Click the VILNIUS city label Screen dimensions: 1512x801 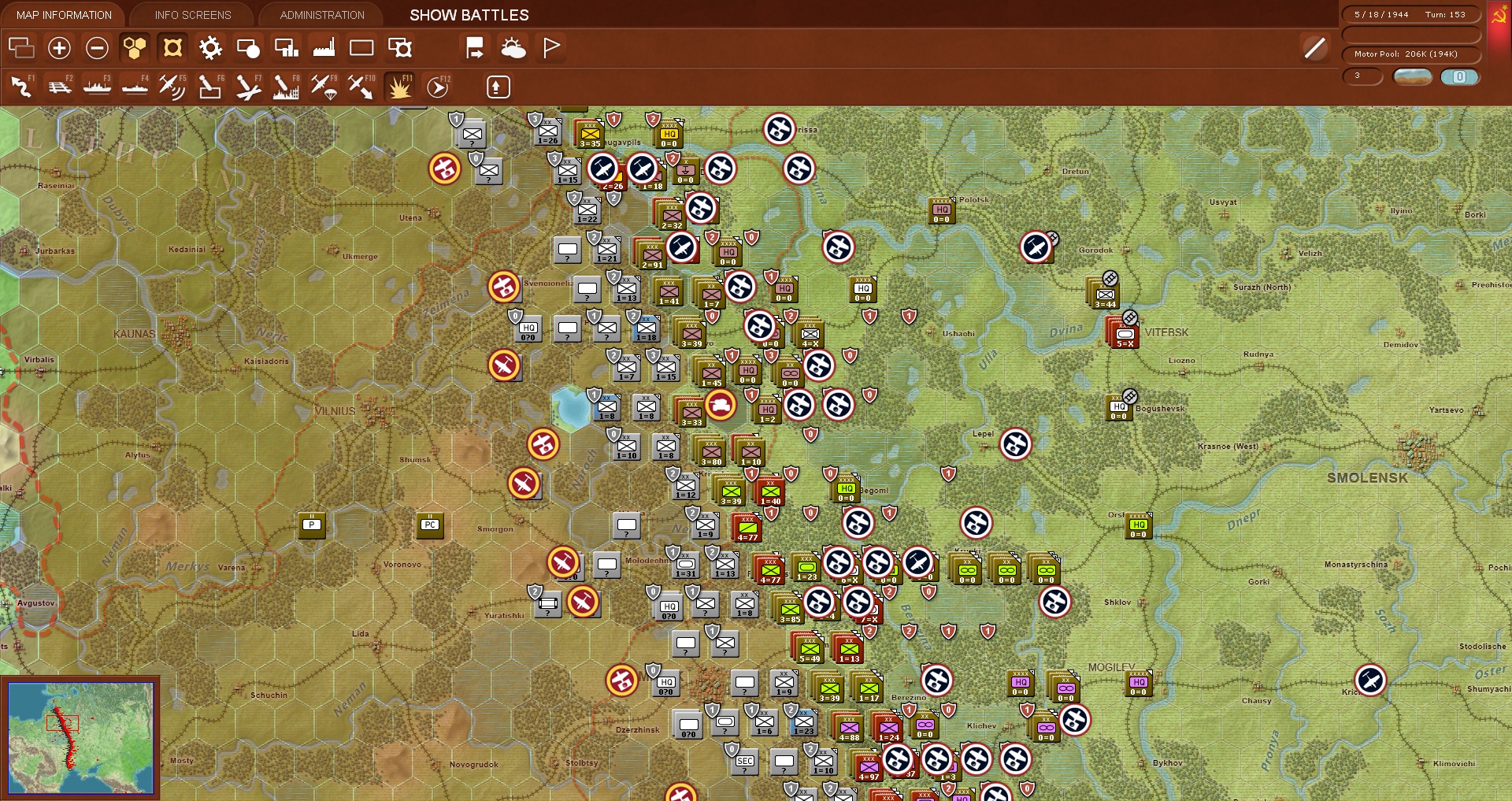(x=335, y=411)
